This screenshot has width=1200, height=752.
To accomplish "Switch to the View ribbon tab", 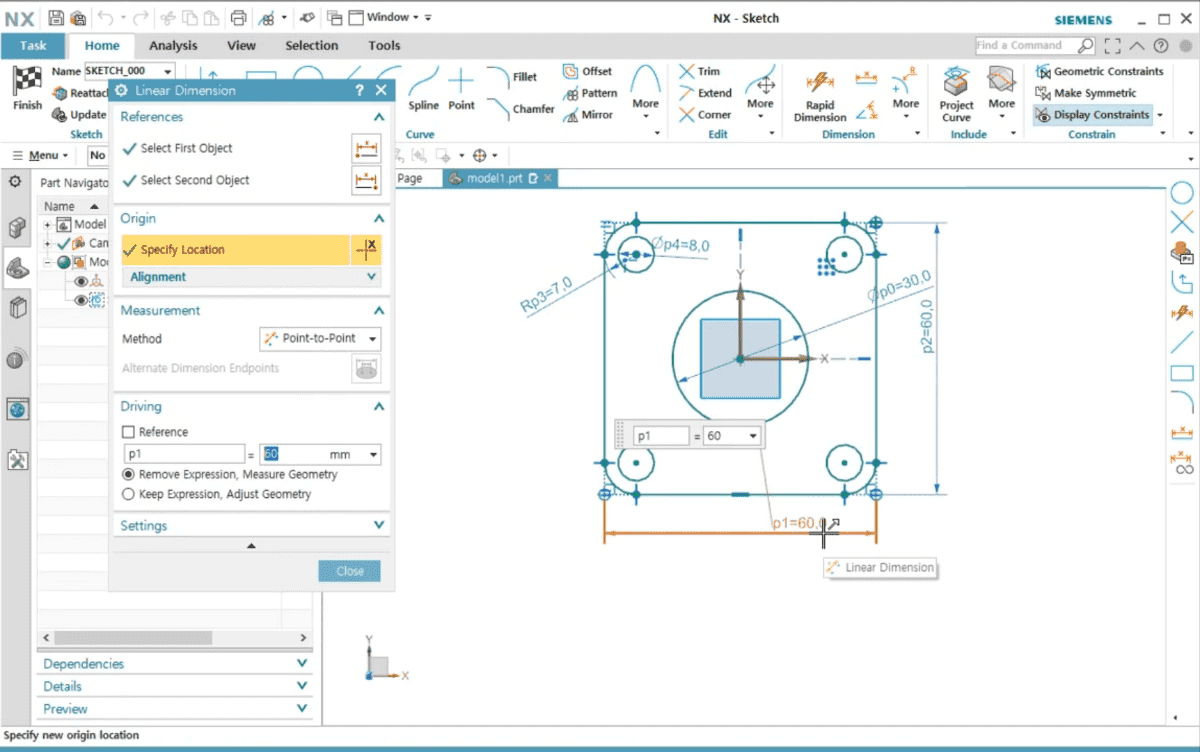I will 241,46.
